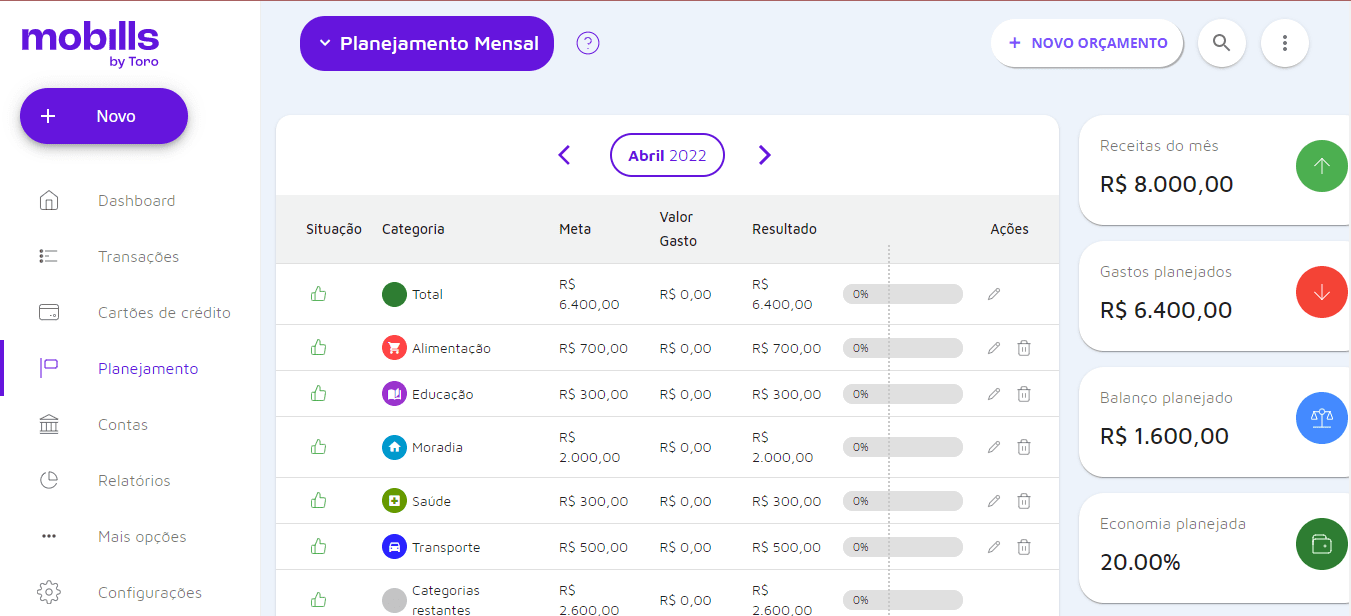
Task: Open the Planejamento Mensal dropdown
Action: coord(426,43)
